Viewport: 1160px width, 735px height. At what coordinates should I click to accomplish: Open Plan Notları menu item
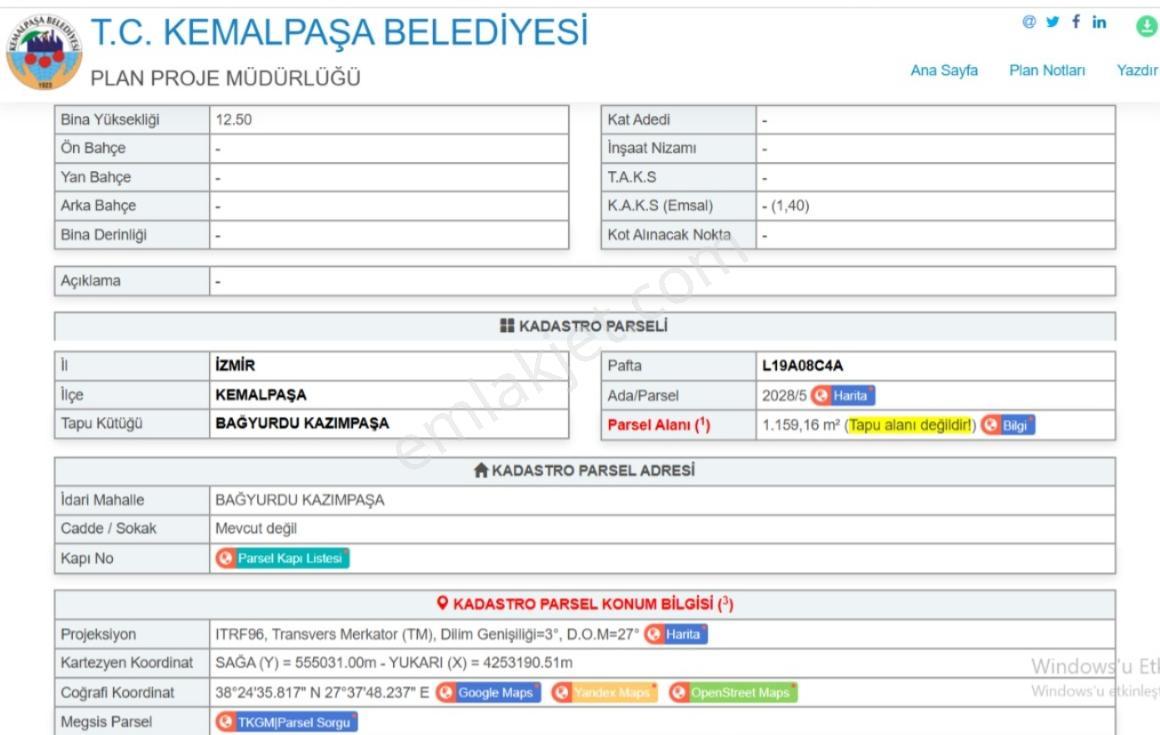1047,70
